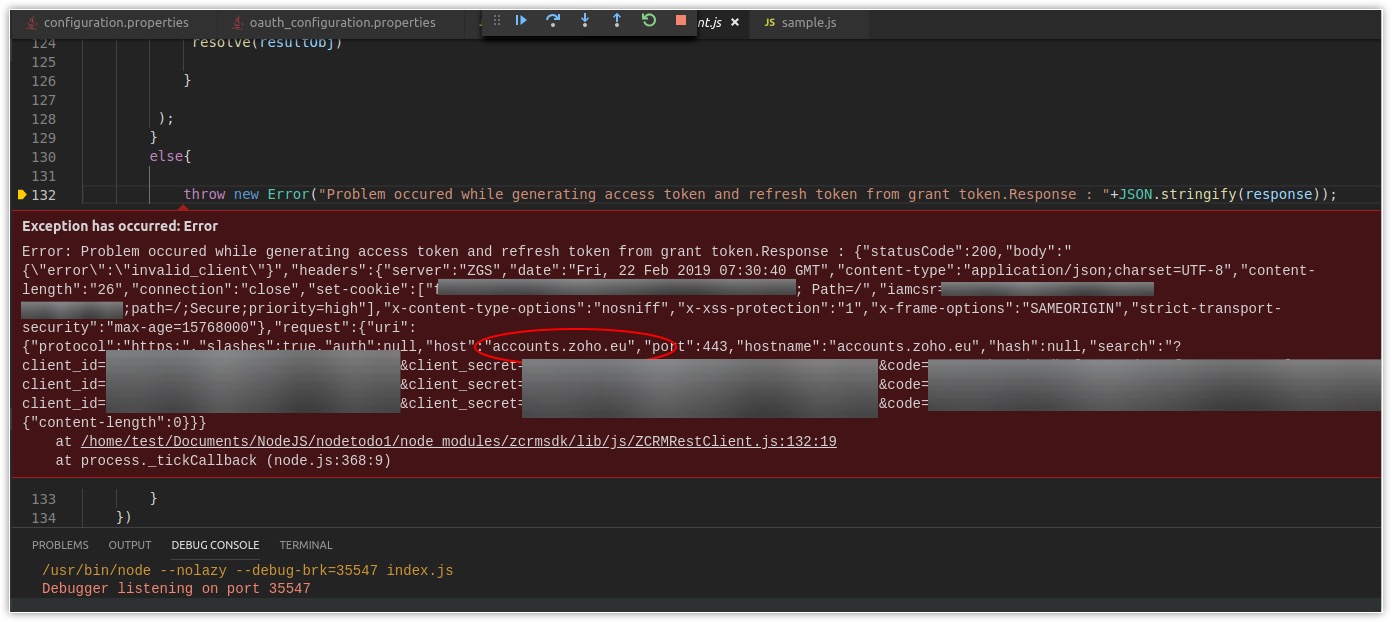Image resolution: width=1392 pixels, height=622 pixels.
Task: Click the 'else{' statement on line 130
Action: click(170, 156)
